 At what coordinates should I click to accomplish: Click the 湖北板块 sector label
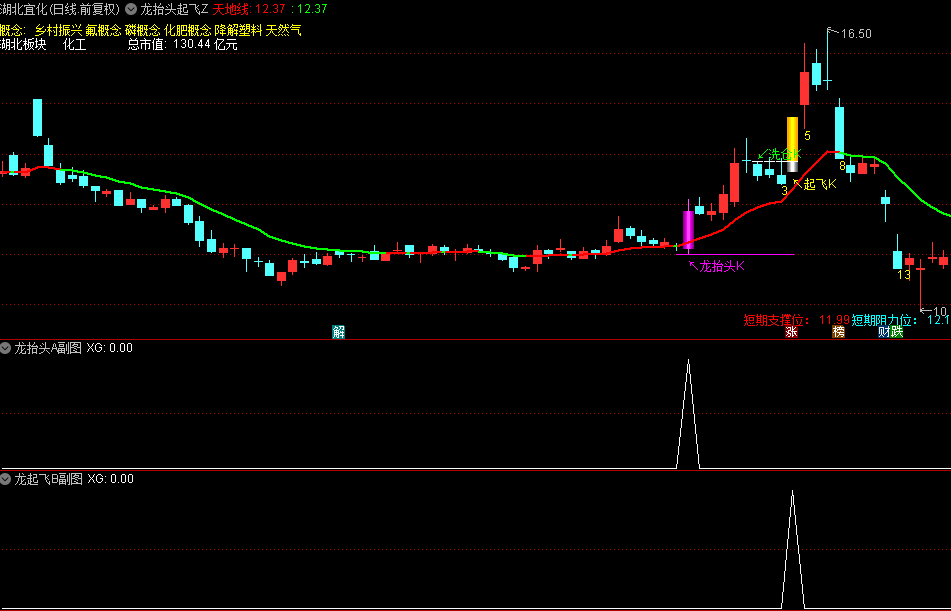click(x=23, y=44)
